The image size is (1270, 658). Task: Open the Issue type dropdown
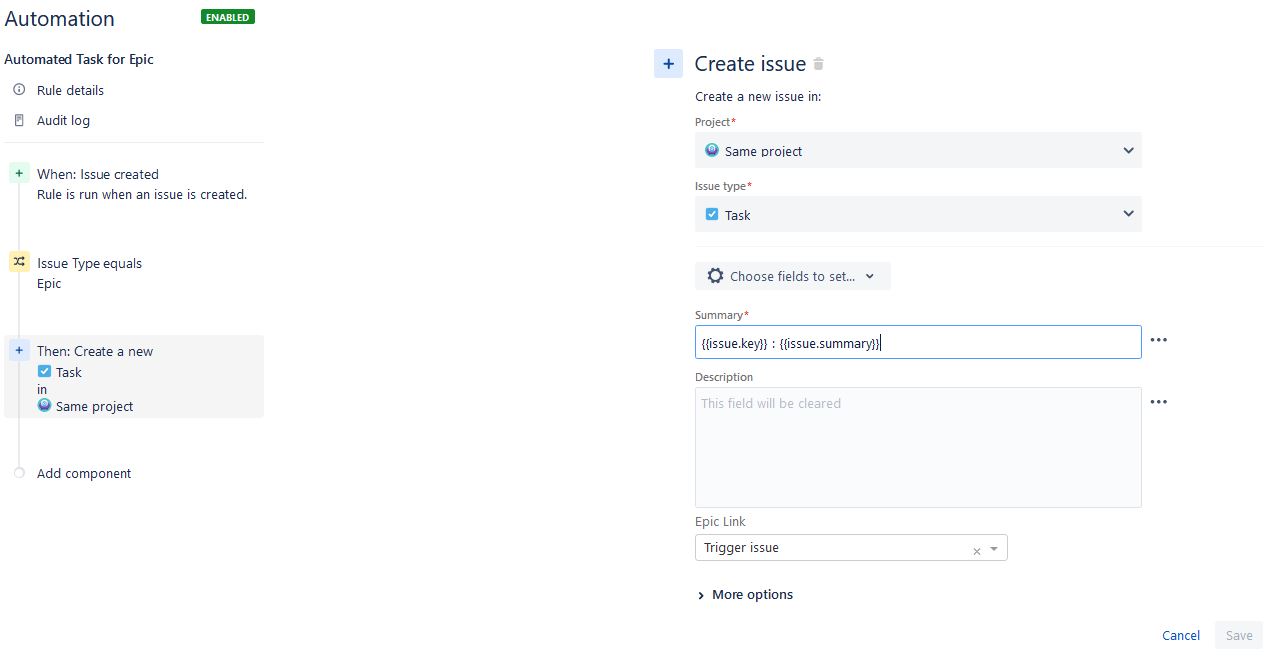point(1128,214)
